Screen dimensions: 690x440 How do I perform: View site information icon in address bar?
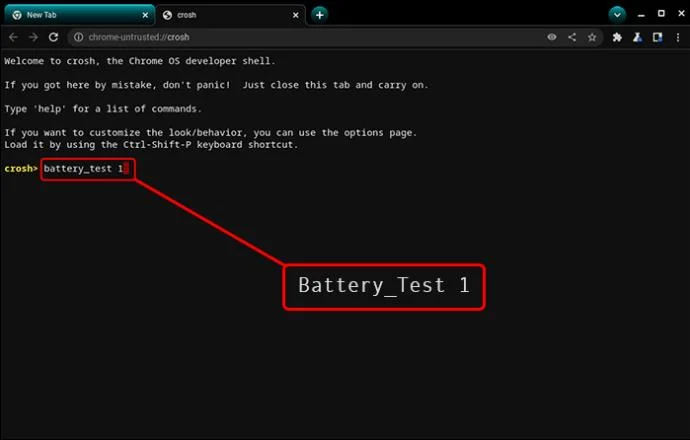[78, 37]
